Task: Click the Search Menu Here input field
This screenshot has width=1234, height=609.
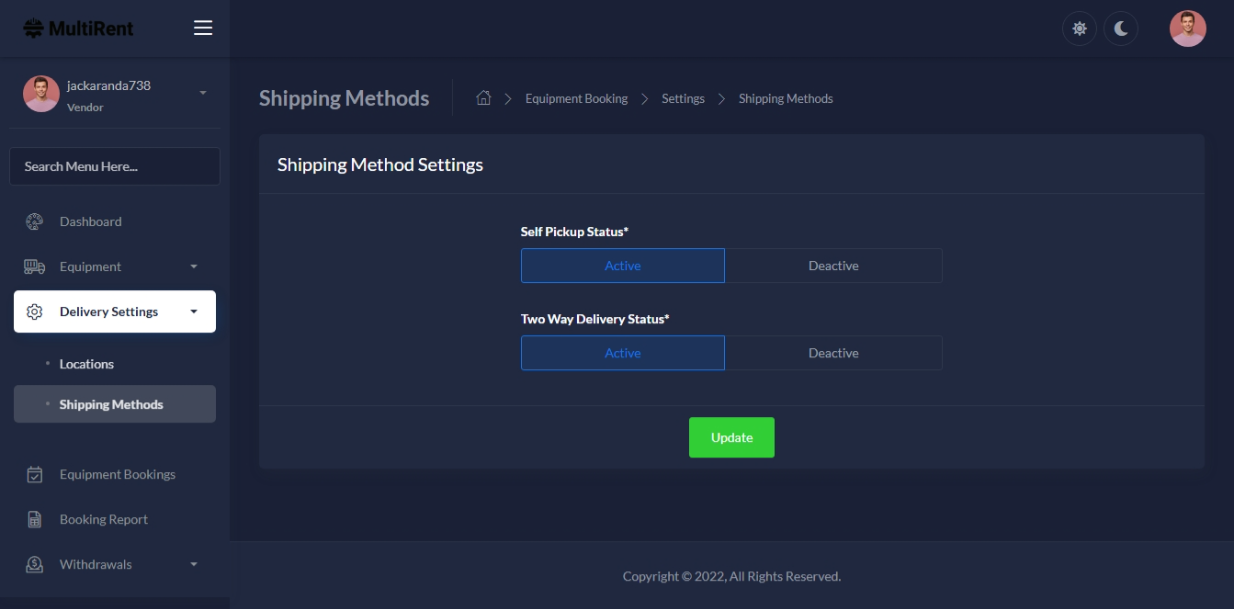Action: [114, 167]
